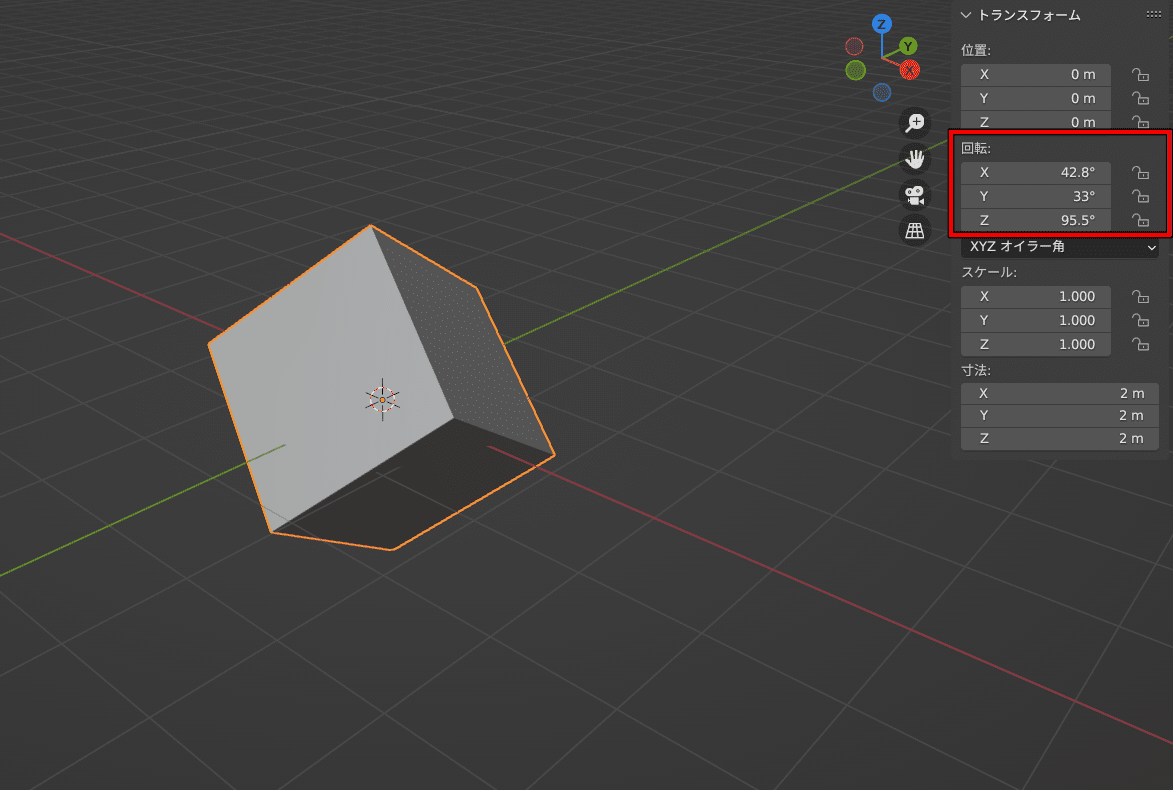Viewport: 1173px width, 790px height.
Task: Click the hollow negative Z sphere on the gizmo
Action: 881,91
